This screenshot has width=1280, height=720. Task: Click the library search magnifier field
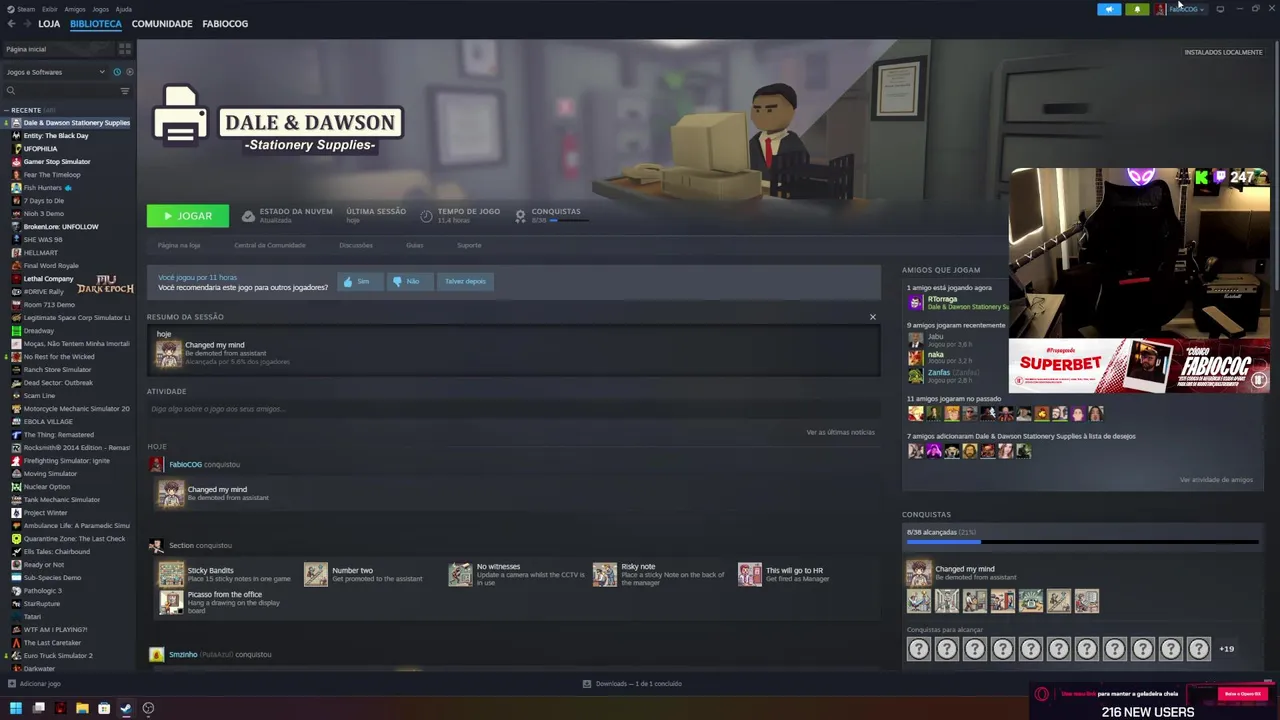60,91
